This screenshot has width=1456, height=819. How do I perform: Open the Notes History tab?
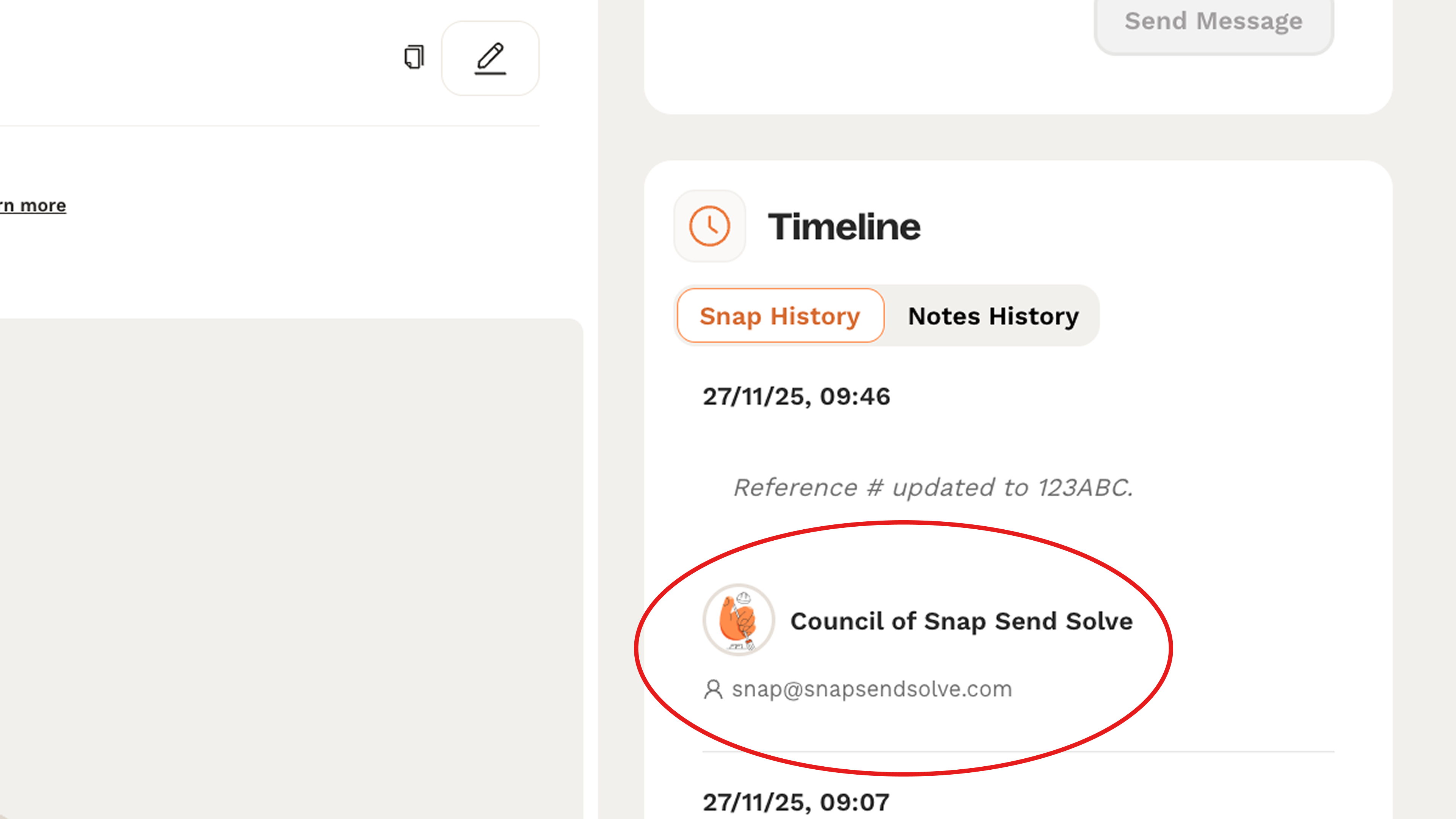(x=993, y=316)
